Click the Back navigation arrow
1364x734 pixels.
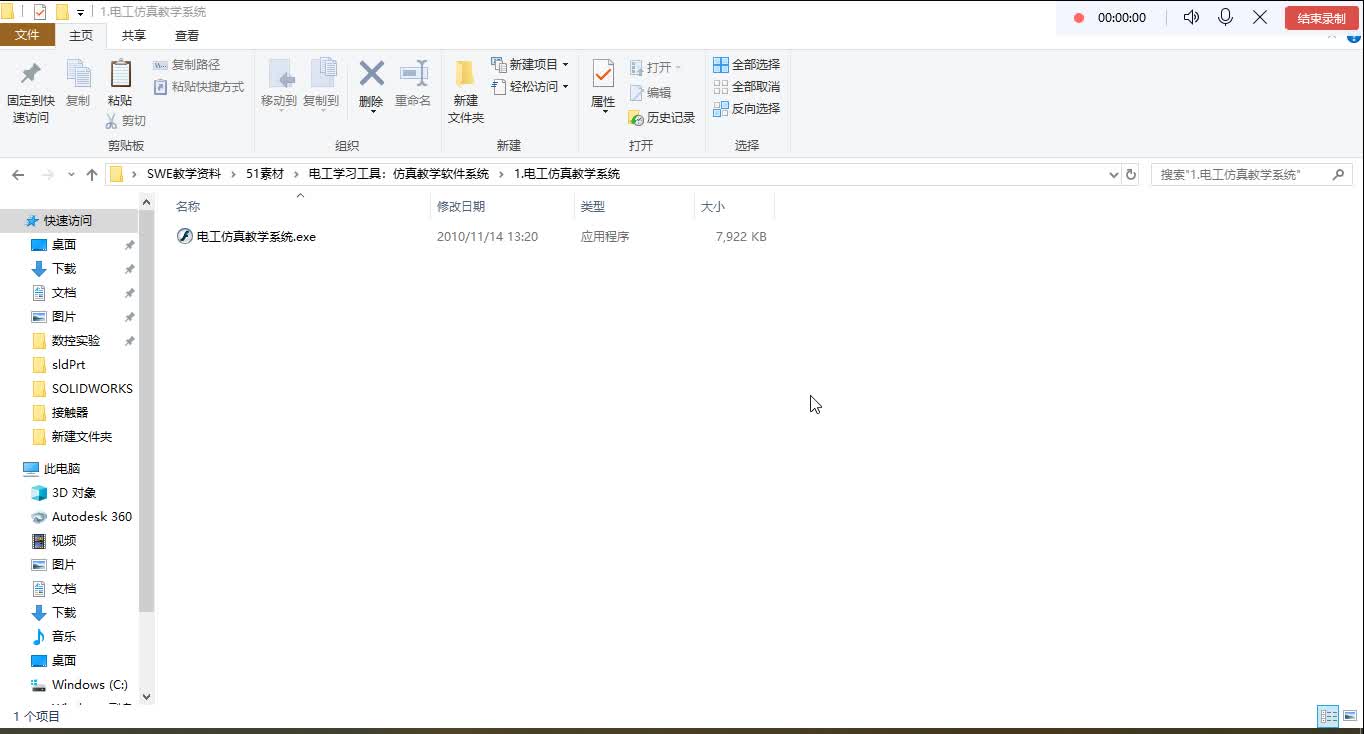(18, 174)
